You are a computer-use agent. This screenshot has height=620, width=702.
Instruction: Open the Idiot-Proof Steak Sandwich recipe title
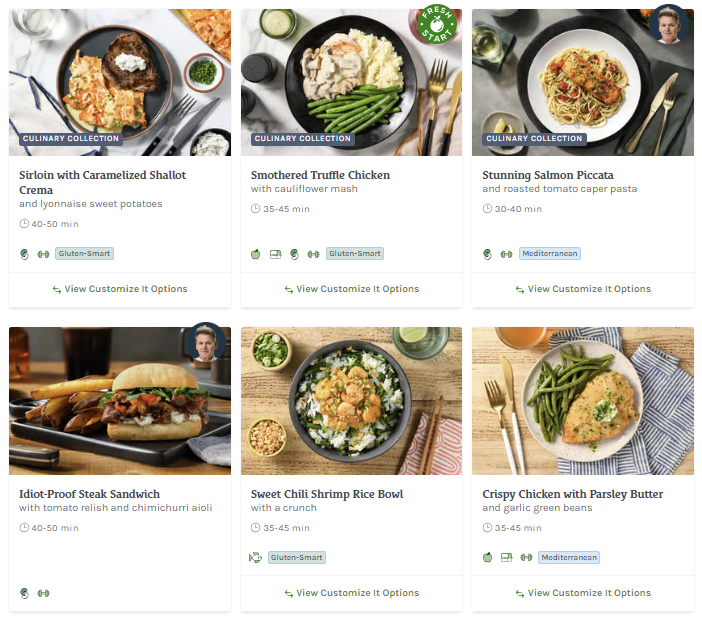[x=89, y=494]
